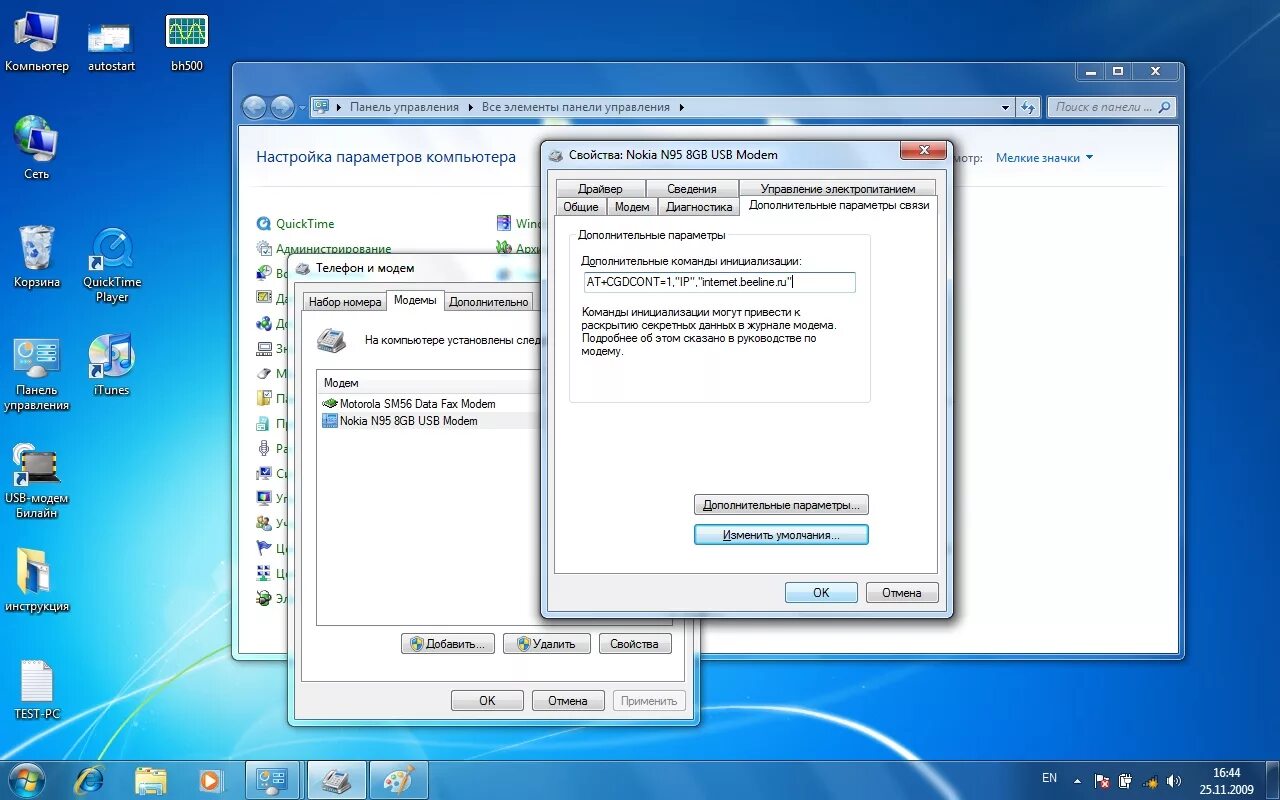The height and width of the screenshot is (800, 1280).
Task: Click Отмена in Телефон и модем window
Action: [x=567, y=700]
